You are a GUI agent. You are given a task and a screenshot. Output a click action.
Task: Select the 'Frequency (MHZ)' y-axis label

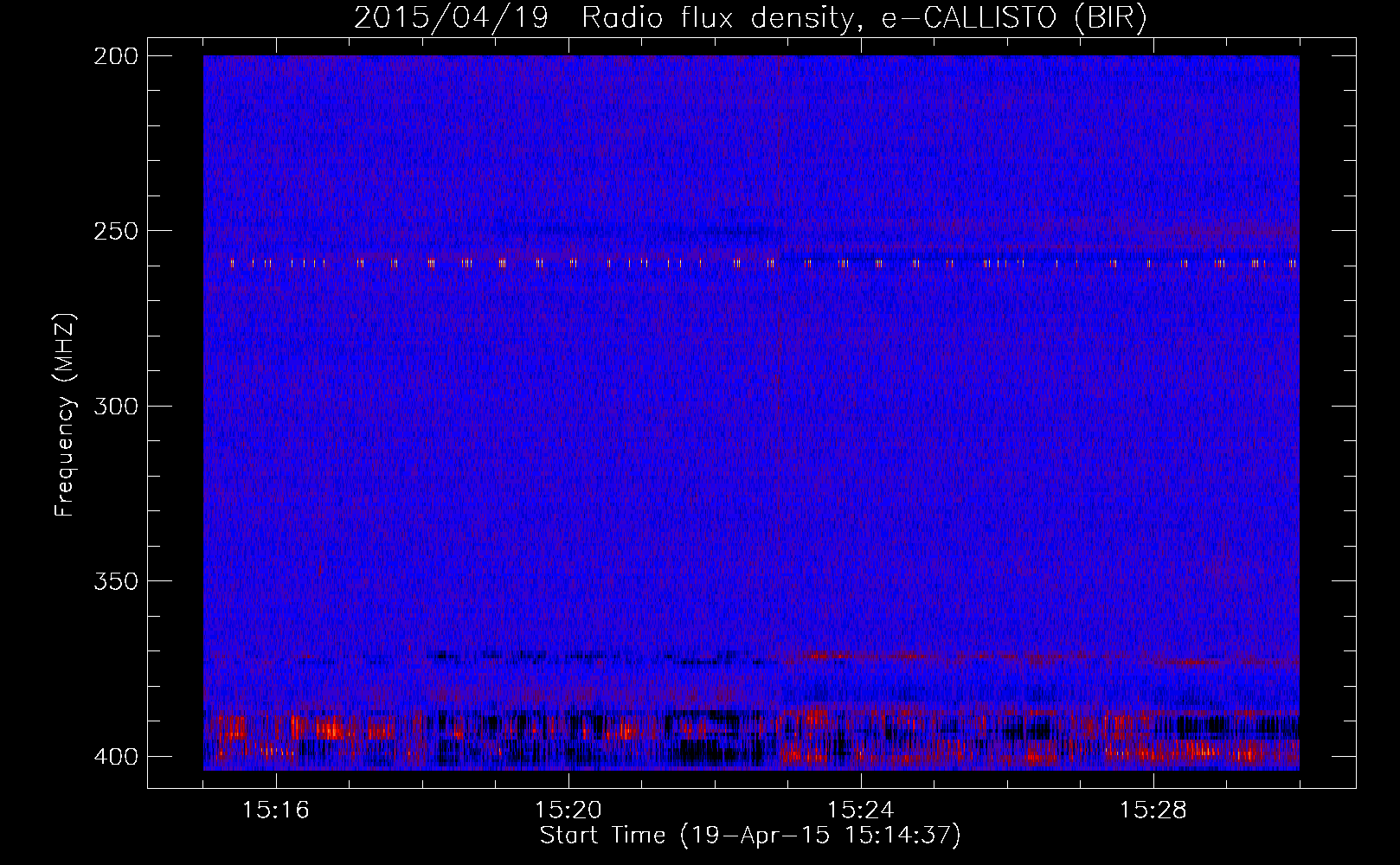click(x=65, y=415)
